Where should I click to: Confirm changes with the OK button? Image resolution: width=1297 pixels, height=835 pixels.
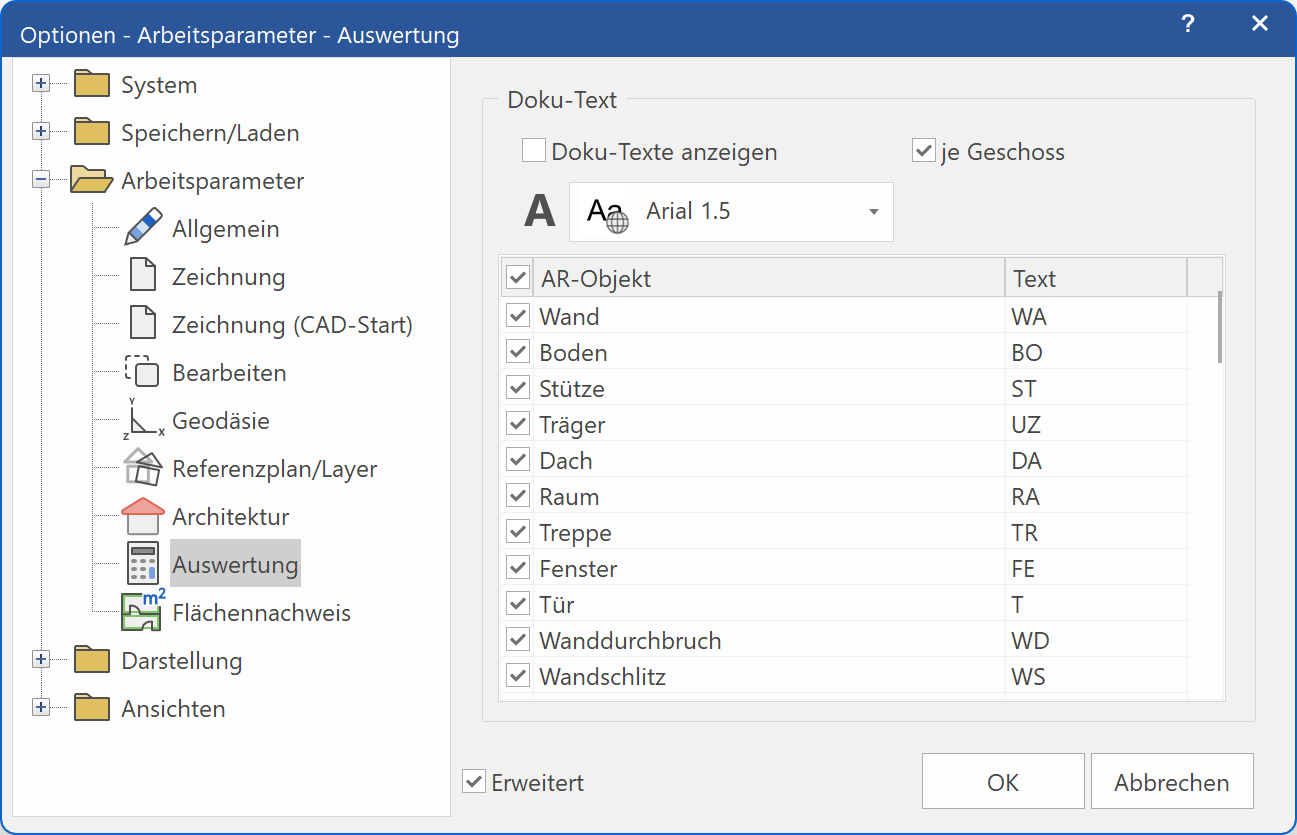(x=1002, y=781)
